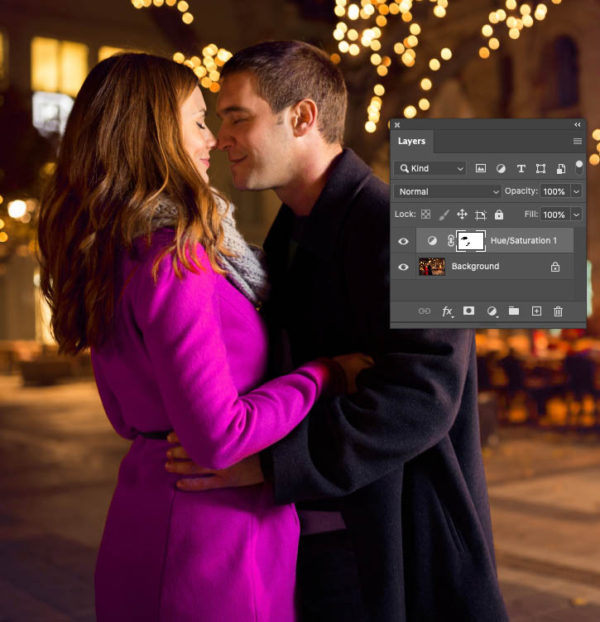This screenshot has height=622, width=600.
Task: Click Hue/Saturation adjustment layer icon
Action: [432, 240]
